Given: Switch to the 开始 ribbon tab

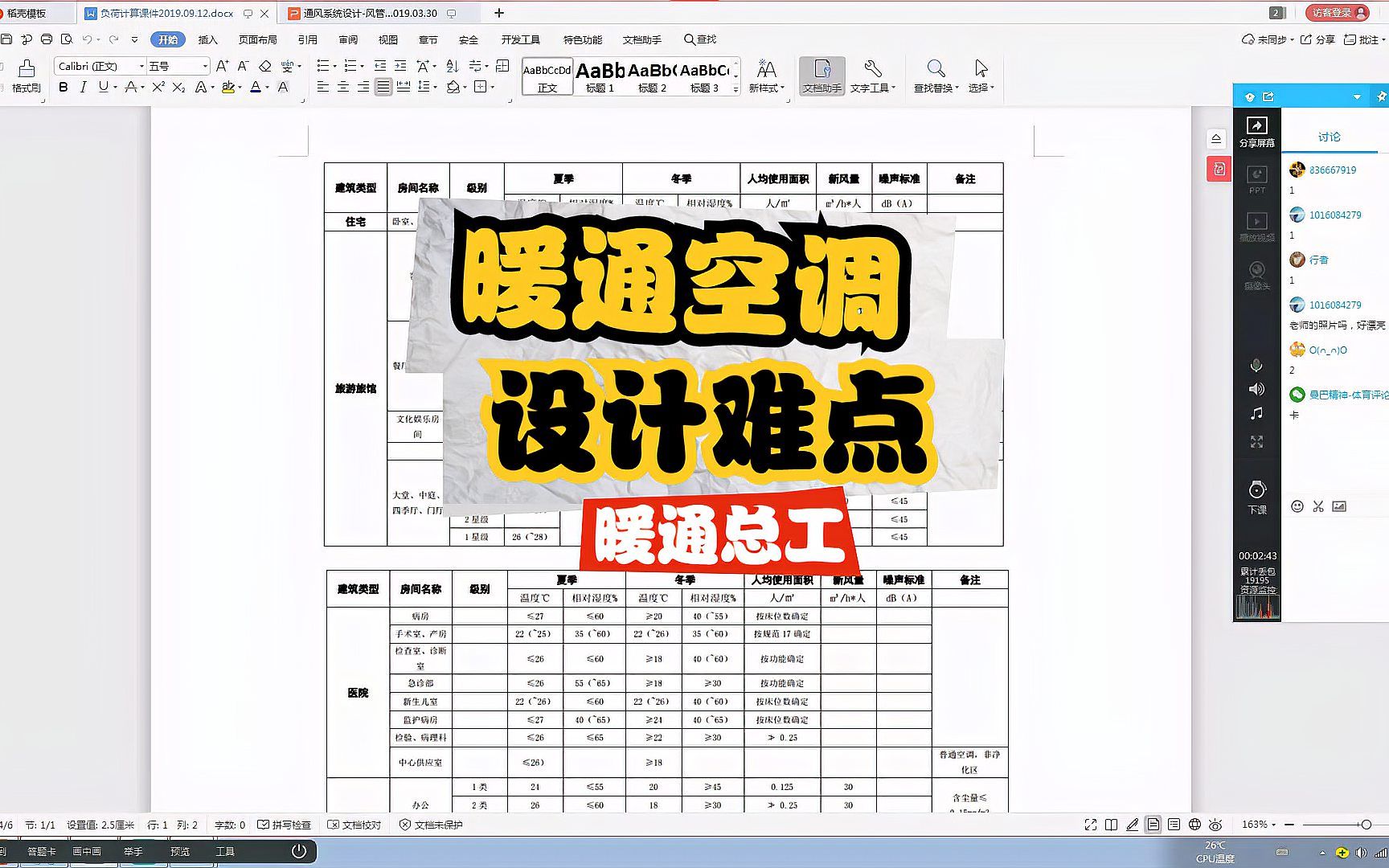Looking at the screenshot, I should [168, 39].
